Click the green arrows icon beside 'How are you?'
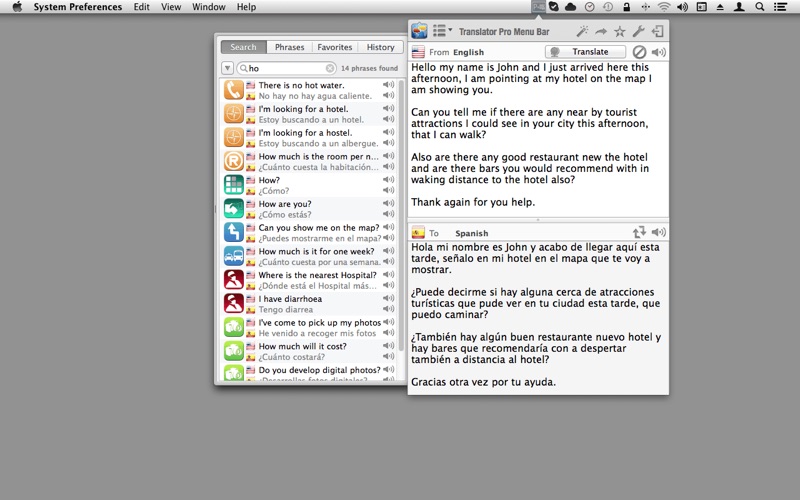800x500 pixels. tap(234, 209)
